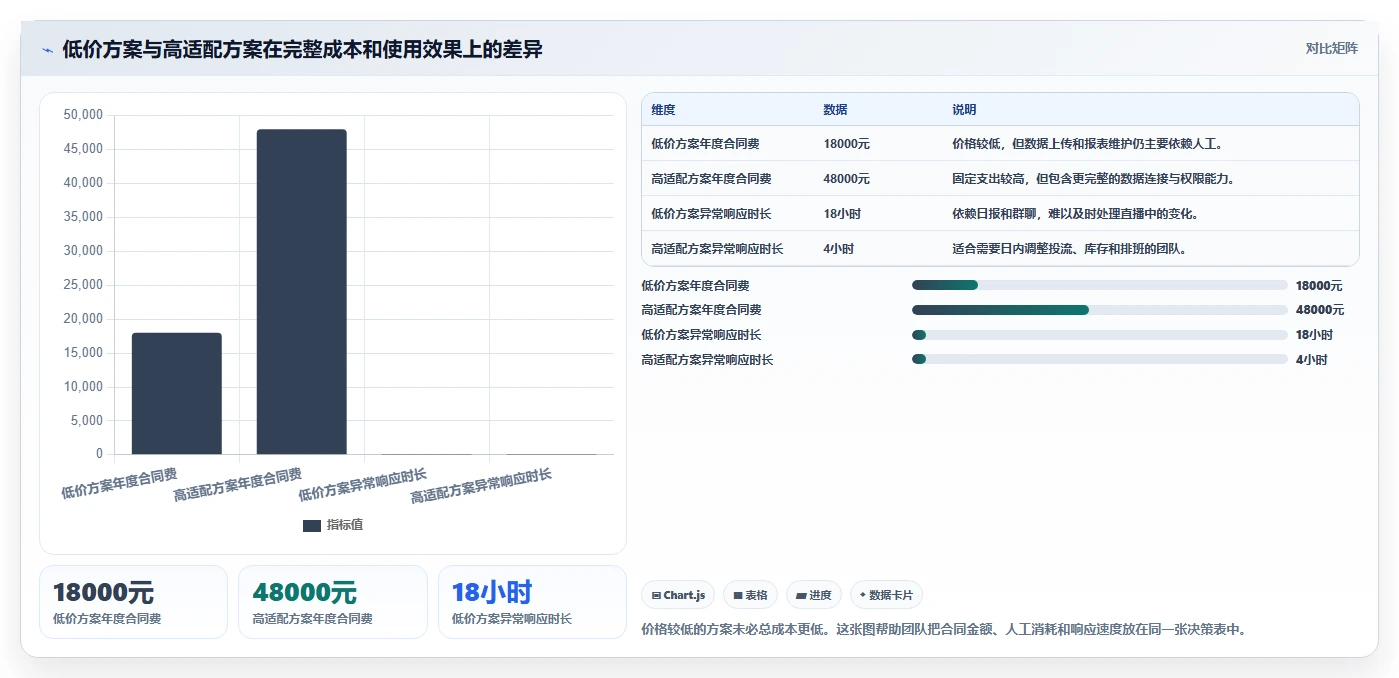The width and height of the screenshot is (1399, 678).
Task: Click the 48000元 value in the table
Action: tap(846, 179)
